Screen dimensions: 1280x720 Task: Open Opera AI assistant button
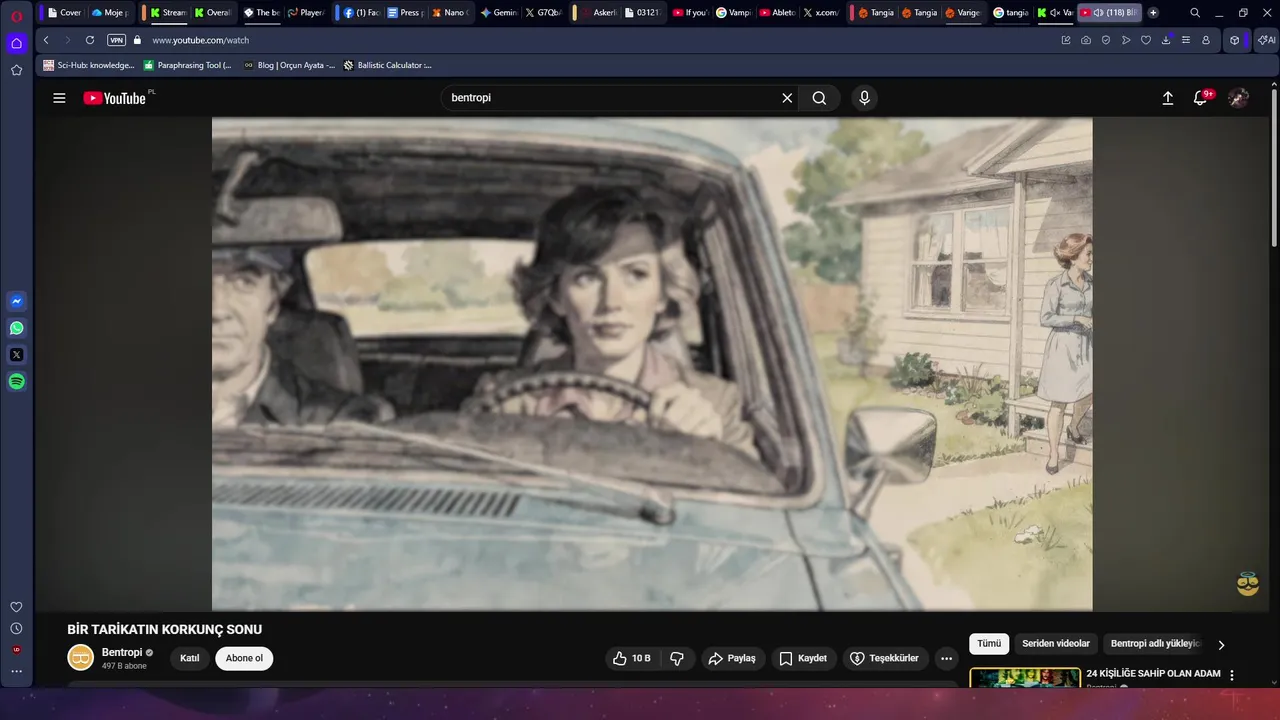pyautogui.click(x=1266, y=40)
